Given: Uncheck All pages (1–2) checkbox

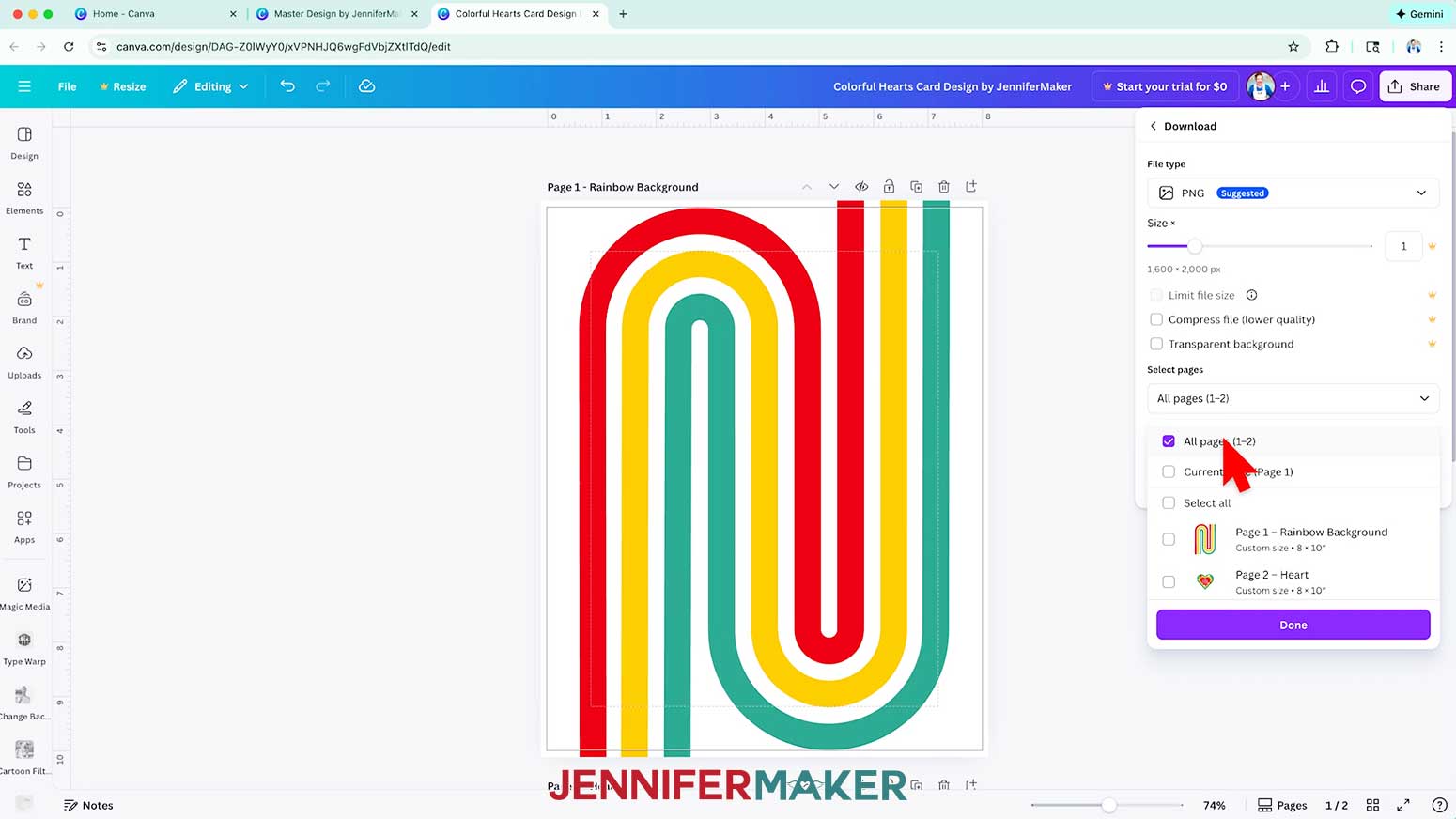Looking at the screenshot, I should click(1169, 441).
